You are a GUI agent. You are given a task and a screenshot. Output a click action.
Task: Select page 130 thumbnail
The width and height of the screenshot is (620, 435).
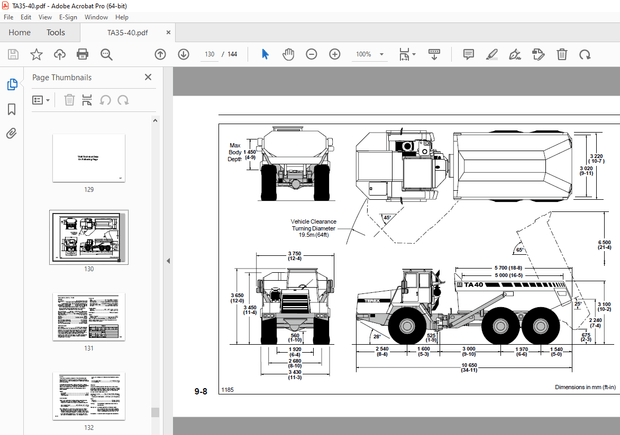click(89, 237)
